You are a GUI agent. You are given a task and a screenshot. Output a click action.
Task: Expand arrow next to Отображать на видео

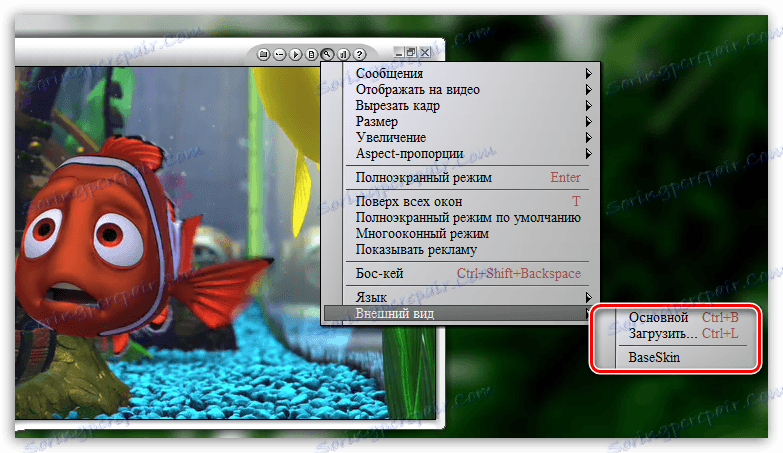(x=589, y=89)
